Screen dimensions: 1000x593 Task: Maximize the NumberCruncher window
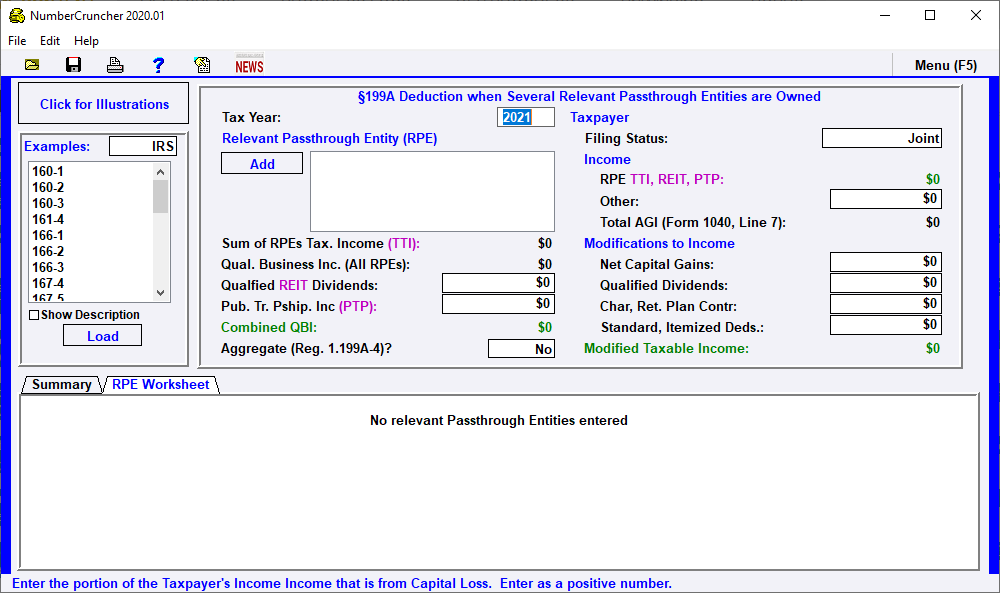click(x=930, y=15)
